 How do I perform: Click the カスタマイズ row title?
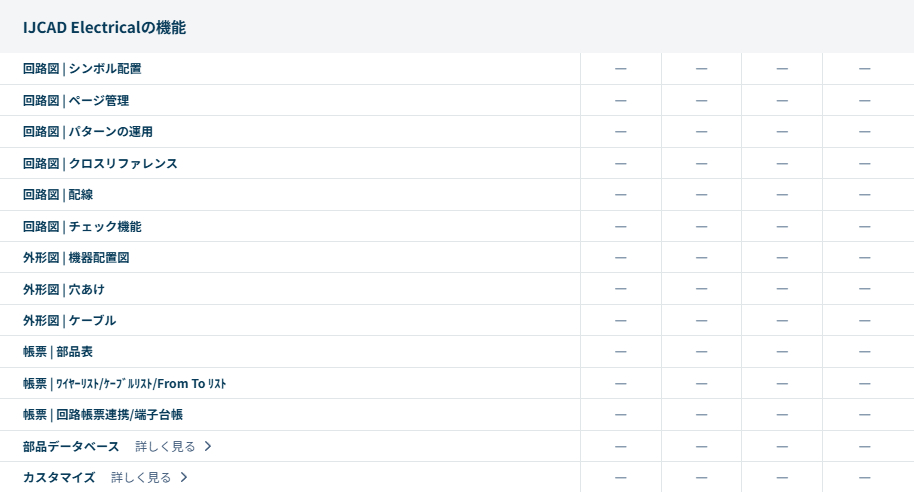coord(59,478)
